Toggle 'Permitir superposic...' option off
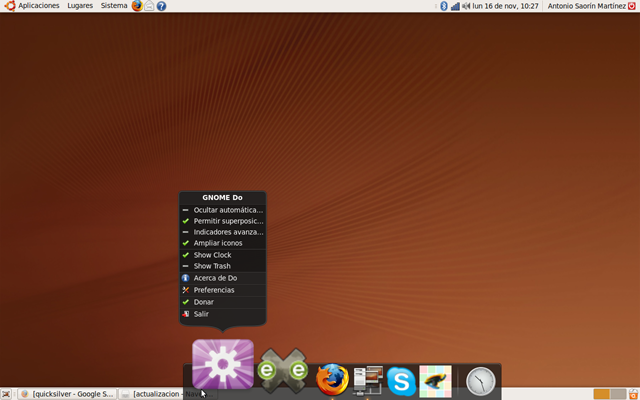640x400 pixels. coord(227,221)
